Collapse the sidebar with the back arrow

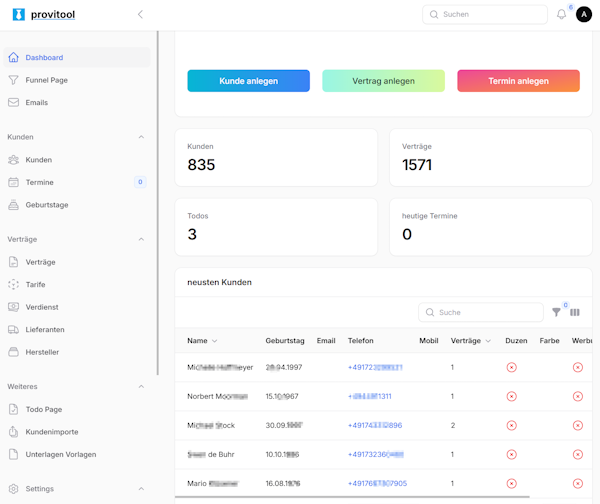click(140, 15)
